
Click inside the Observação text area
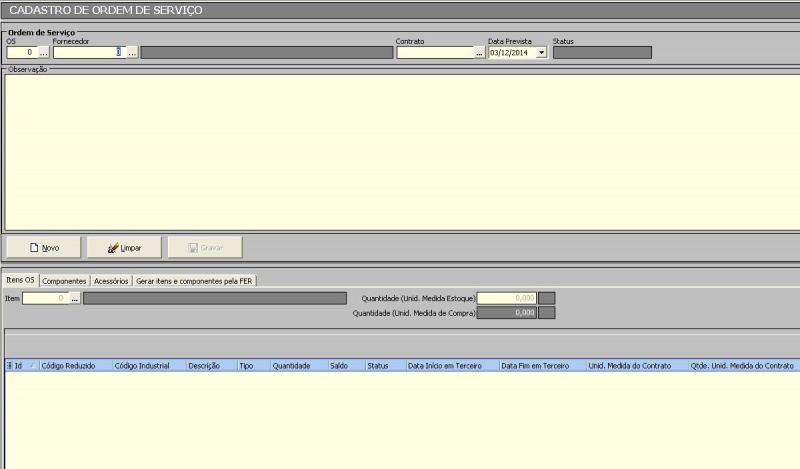(400, 150)
